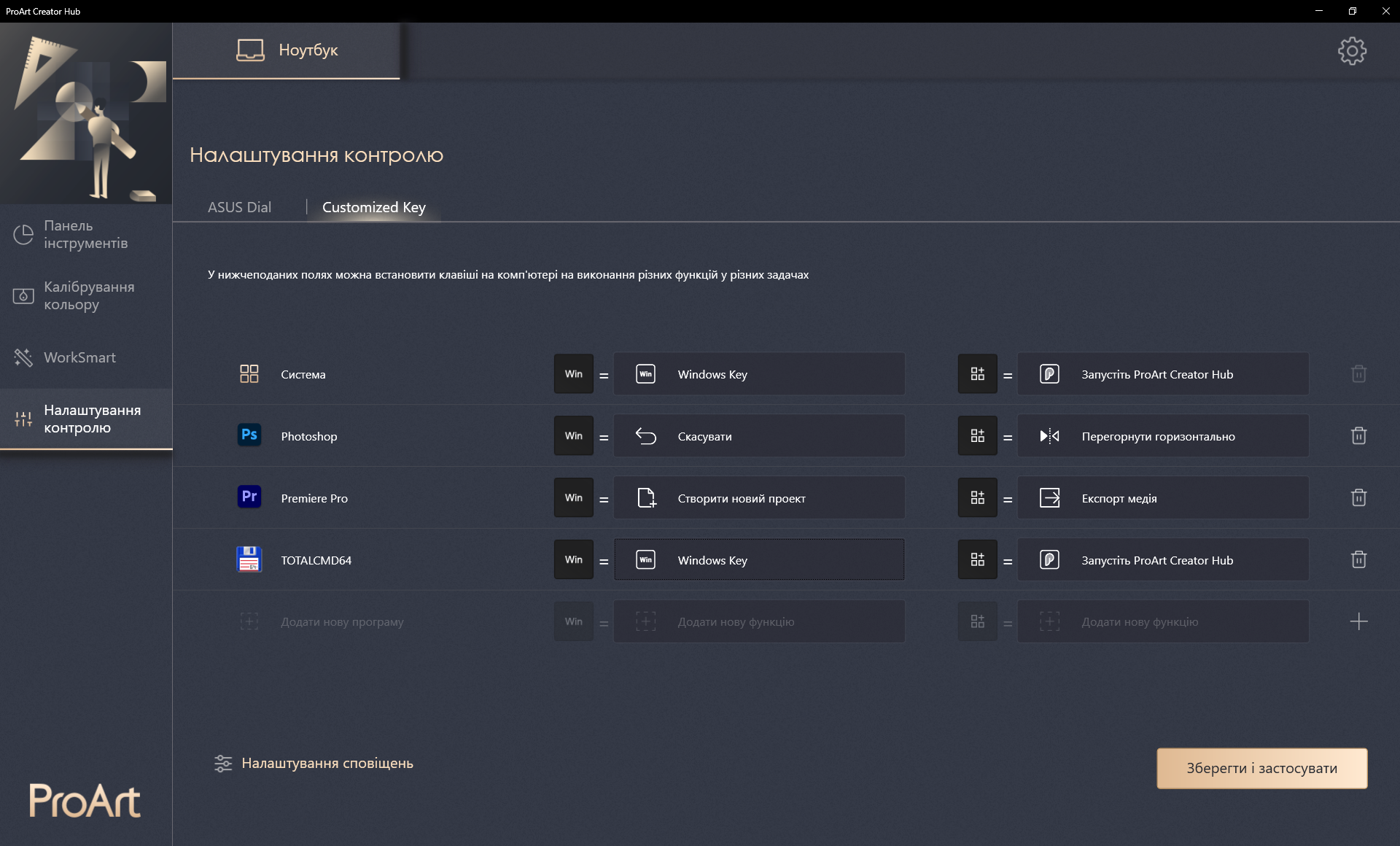This screenshot has width=1400, height=846.
Task: Open the Перегорнути горизонтально function selector
Action: [x=1162, y=436]
